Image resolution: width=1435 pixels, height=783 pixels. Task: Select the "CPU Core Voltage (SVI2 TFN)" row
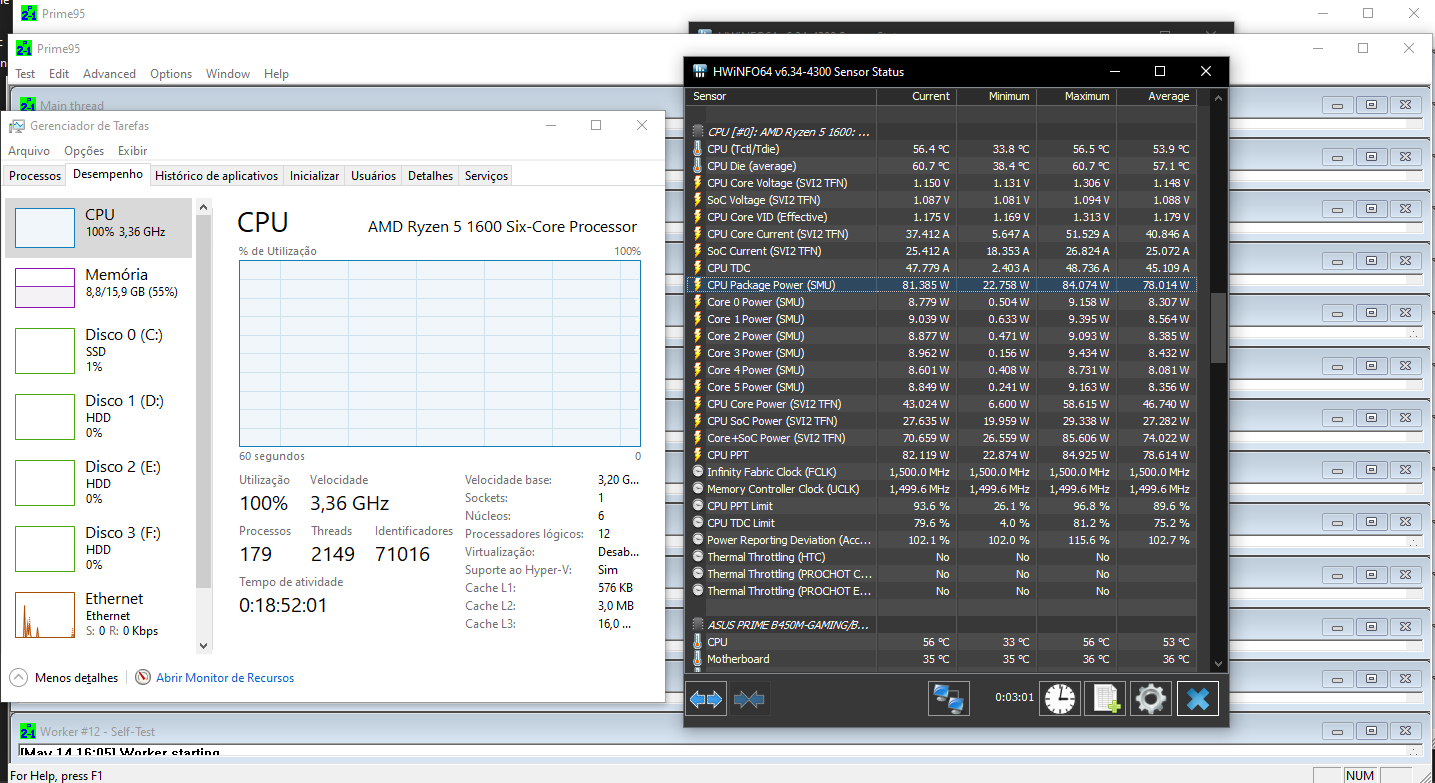[941, 183]
